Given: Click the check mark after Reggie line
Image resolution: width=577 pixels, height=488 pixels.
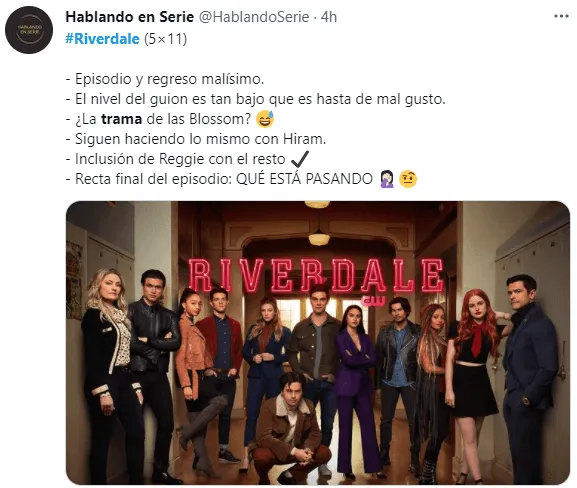Looking at the screenshot, I should click(x=300, y=159).
